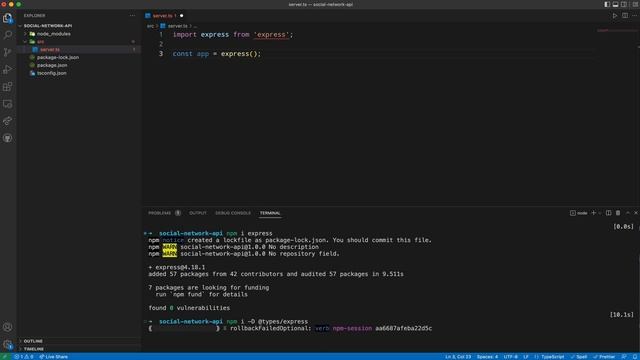Select server.ts in the file tree
Screen dimensions: 640x360
click(50, 49)
